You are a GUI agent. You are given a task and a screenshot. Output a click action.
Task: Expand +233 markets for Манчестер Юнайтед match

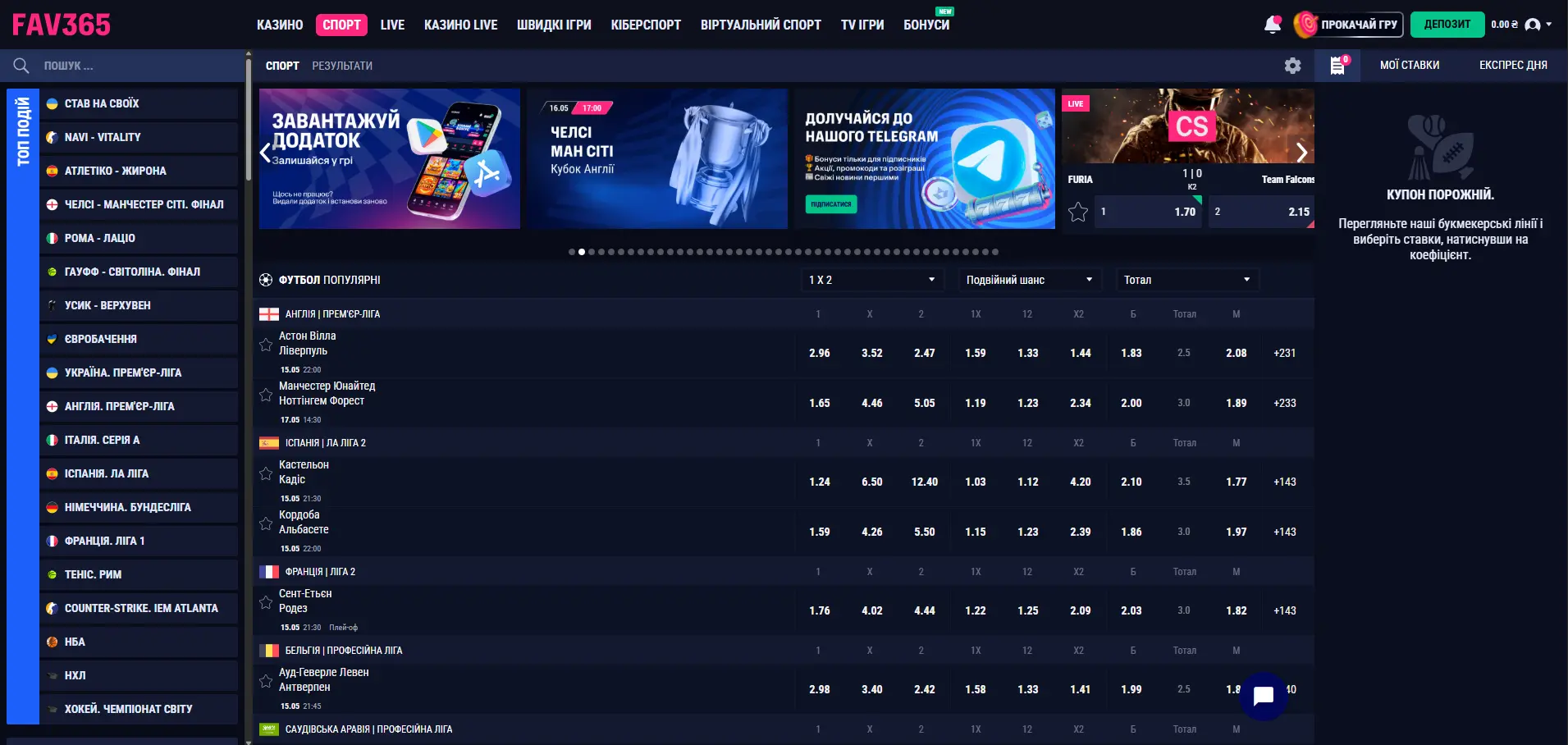point(1285,403)
